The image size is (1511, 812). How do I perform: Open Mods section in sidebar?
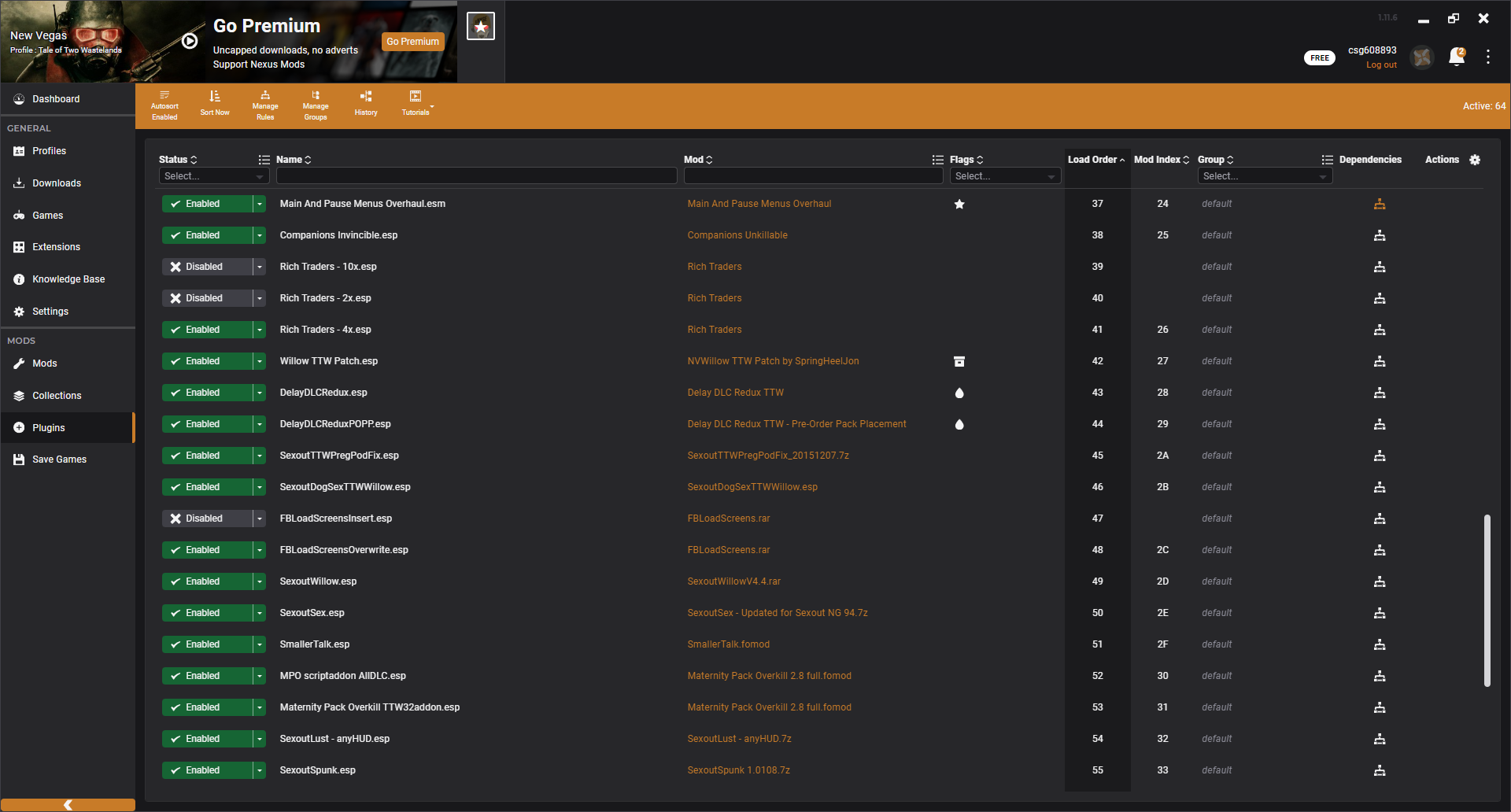pyautogui.click(x=68, y=364)
